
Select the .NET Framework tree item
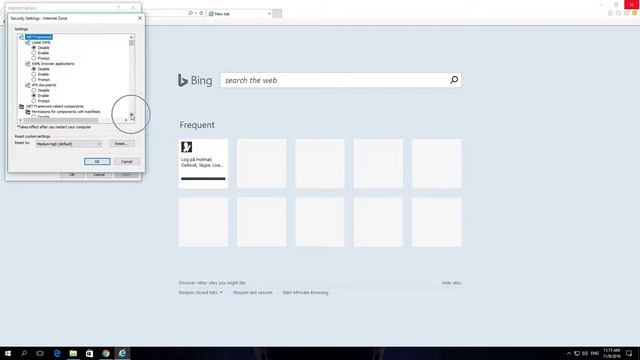[39, 37]
